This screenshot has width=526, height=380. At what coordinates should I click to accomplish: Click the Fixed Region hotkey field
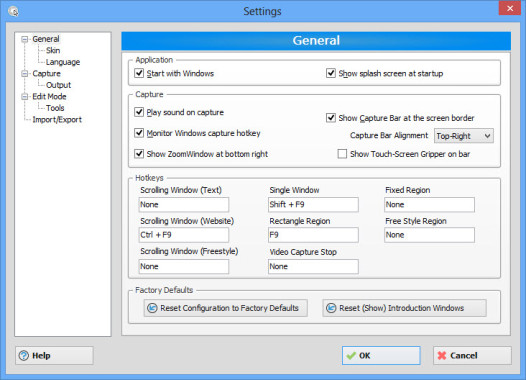pos(429,205)
